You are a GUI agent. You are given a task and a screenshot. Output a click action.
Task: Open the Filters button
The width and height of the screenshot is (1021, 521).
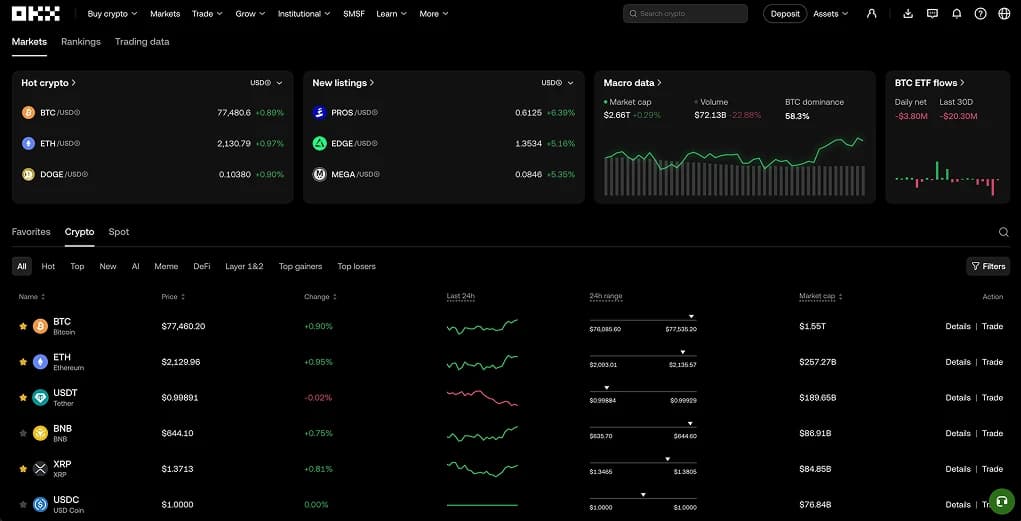point(988,266)
